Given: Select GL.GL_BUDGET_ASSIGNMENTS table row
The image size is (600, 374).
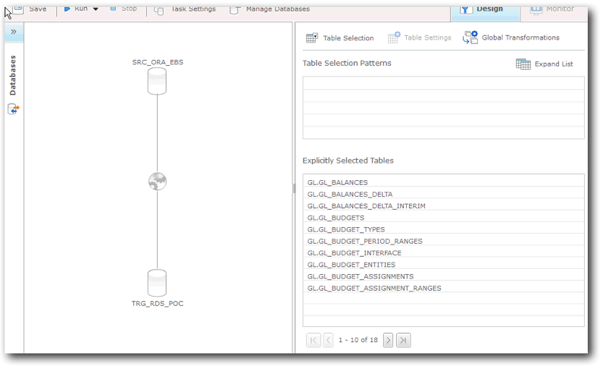Looking at the screenshot, I should coord(443,276).
